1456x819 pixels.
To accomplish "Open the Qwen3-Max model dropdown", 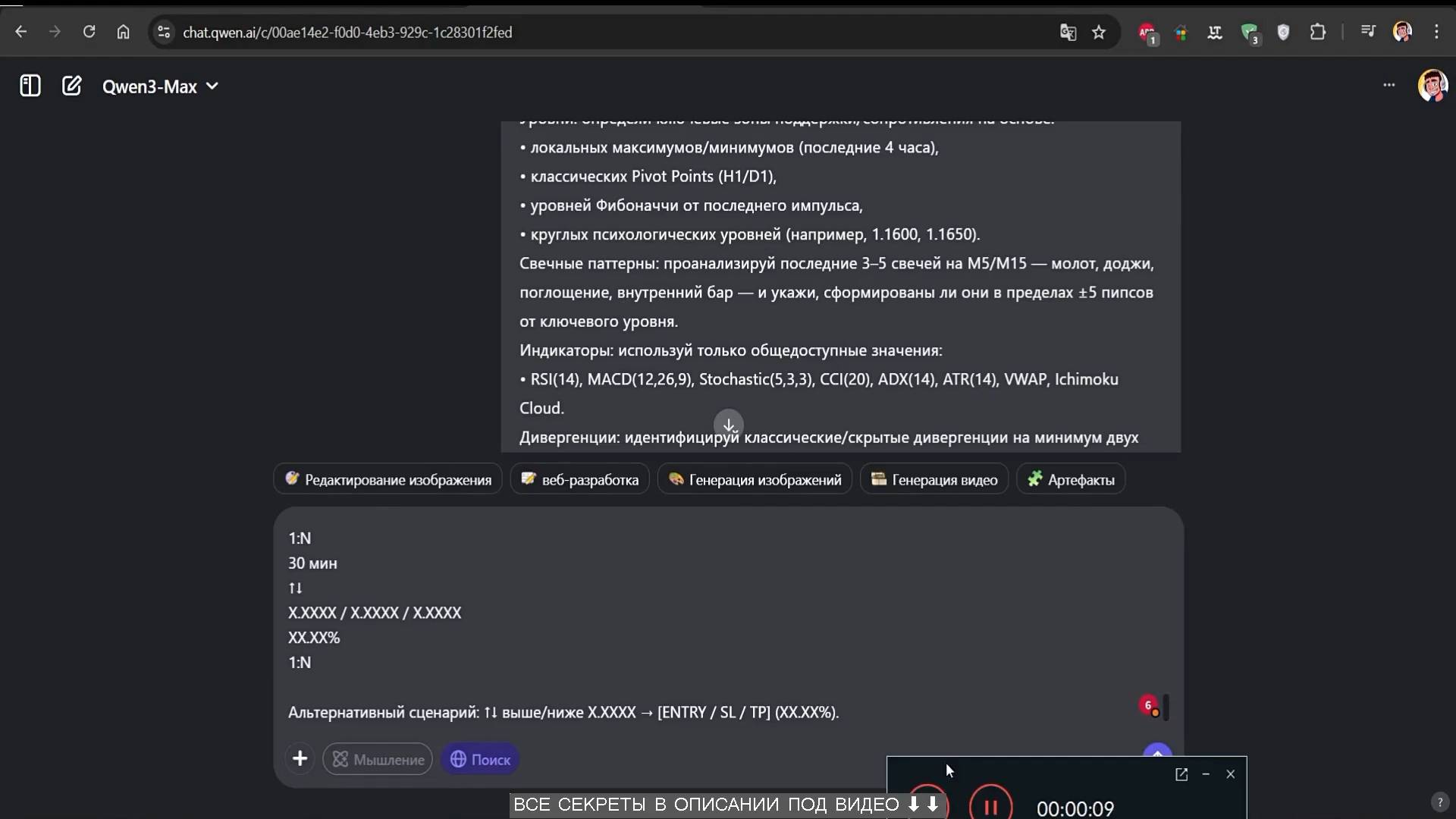I will click(161, 86).
